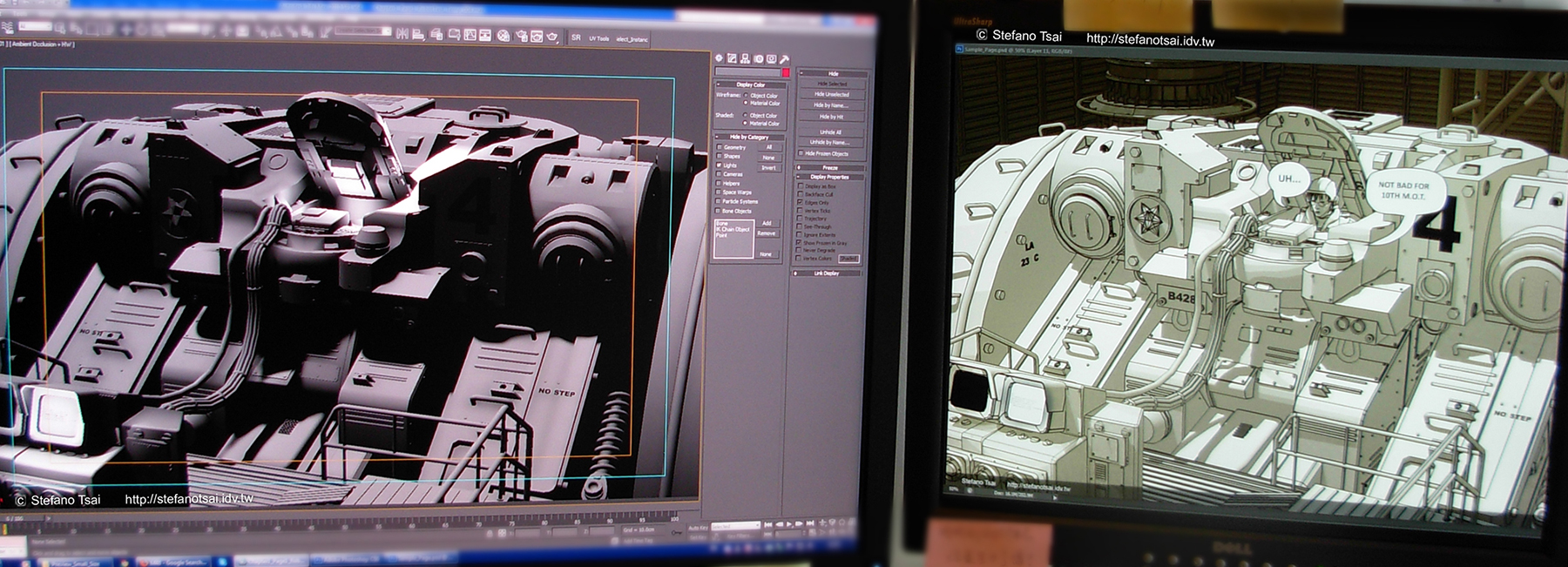Toggle the Shapes hide category checkbox
Screen dimensions: 1568x567
point(719,157)
